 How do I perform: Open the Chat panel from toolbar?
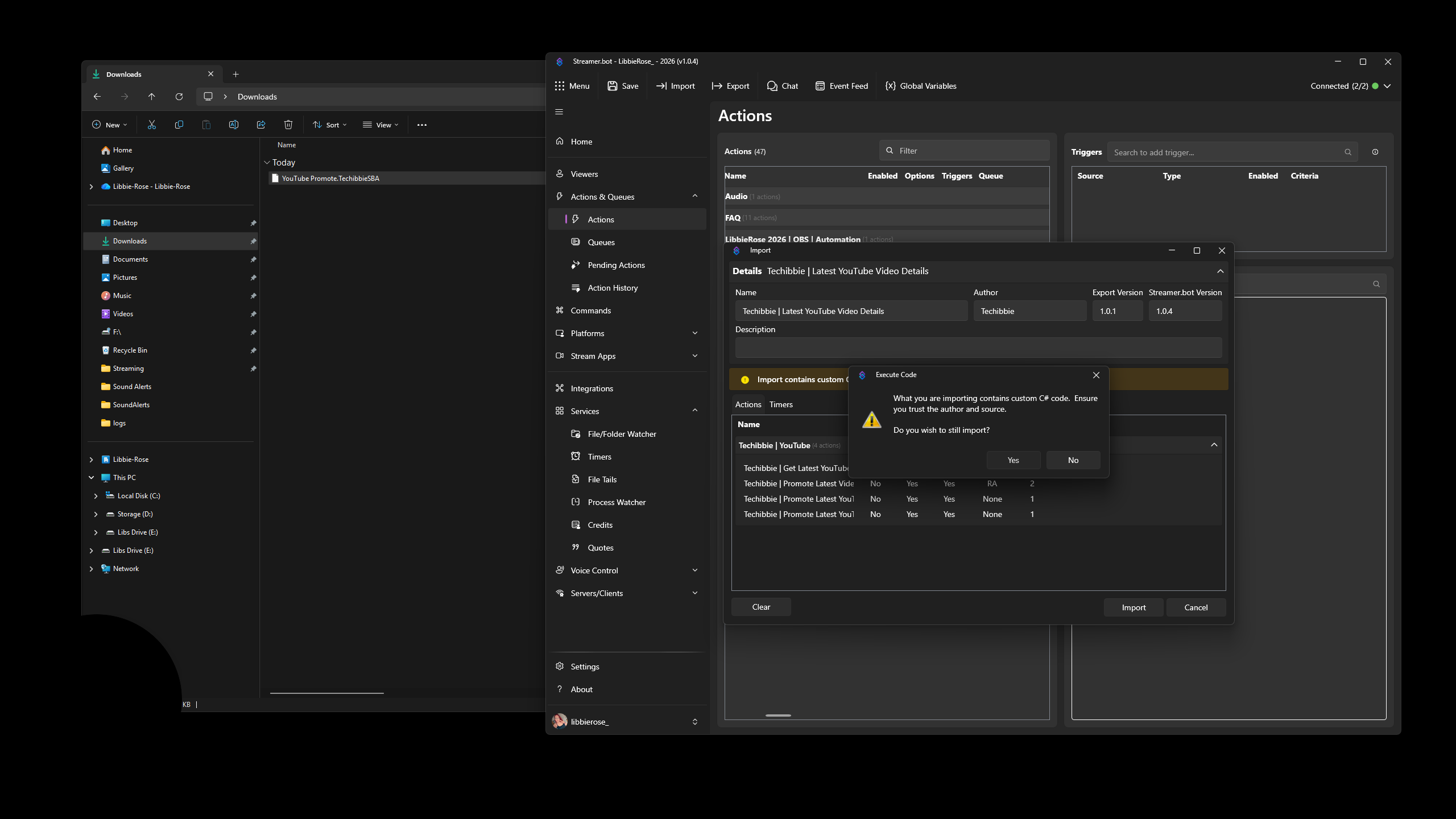(783, 86)
